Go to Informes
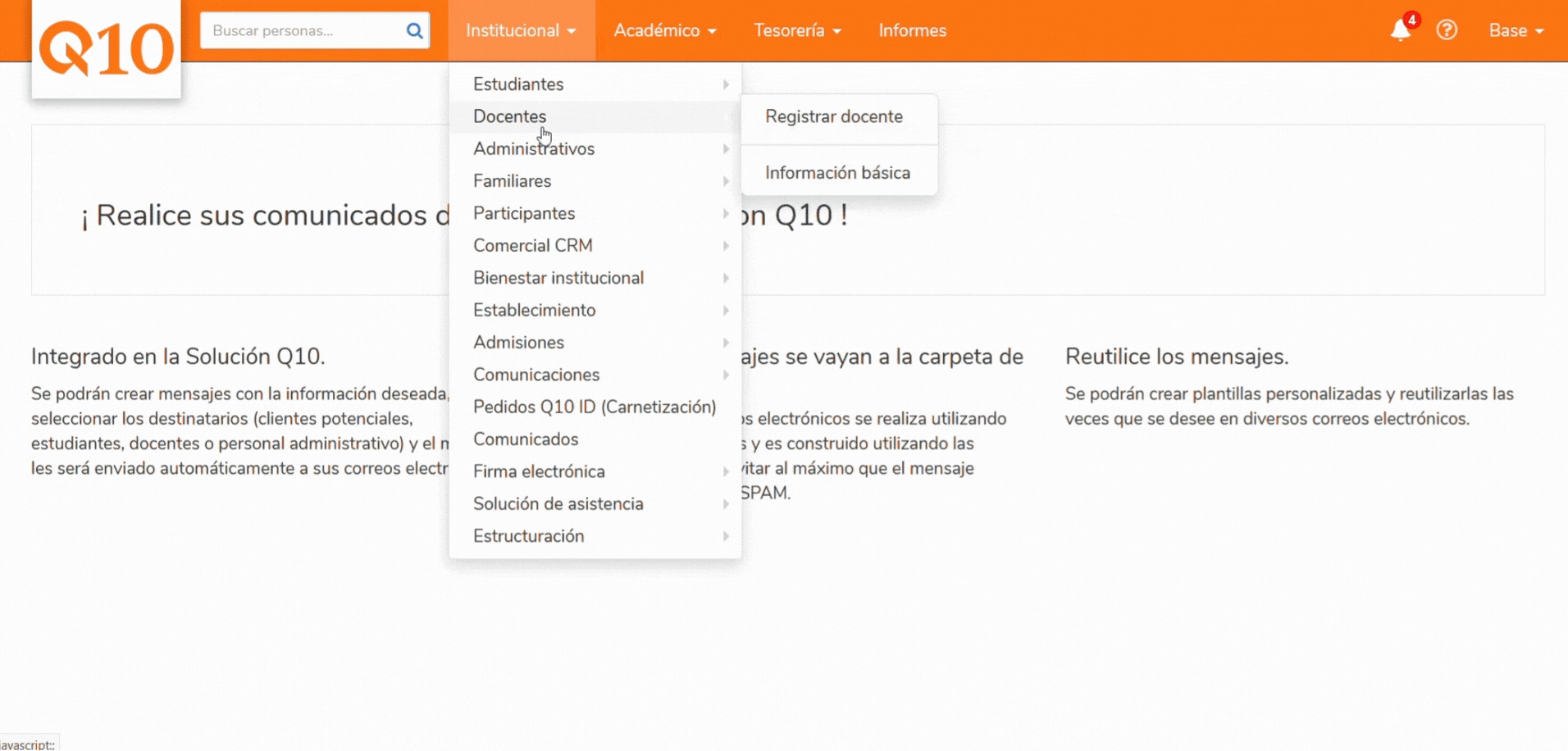The width and height of the screenshot is (1568, 751). (913, 30)
